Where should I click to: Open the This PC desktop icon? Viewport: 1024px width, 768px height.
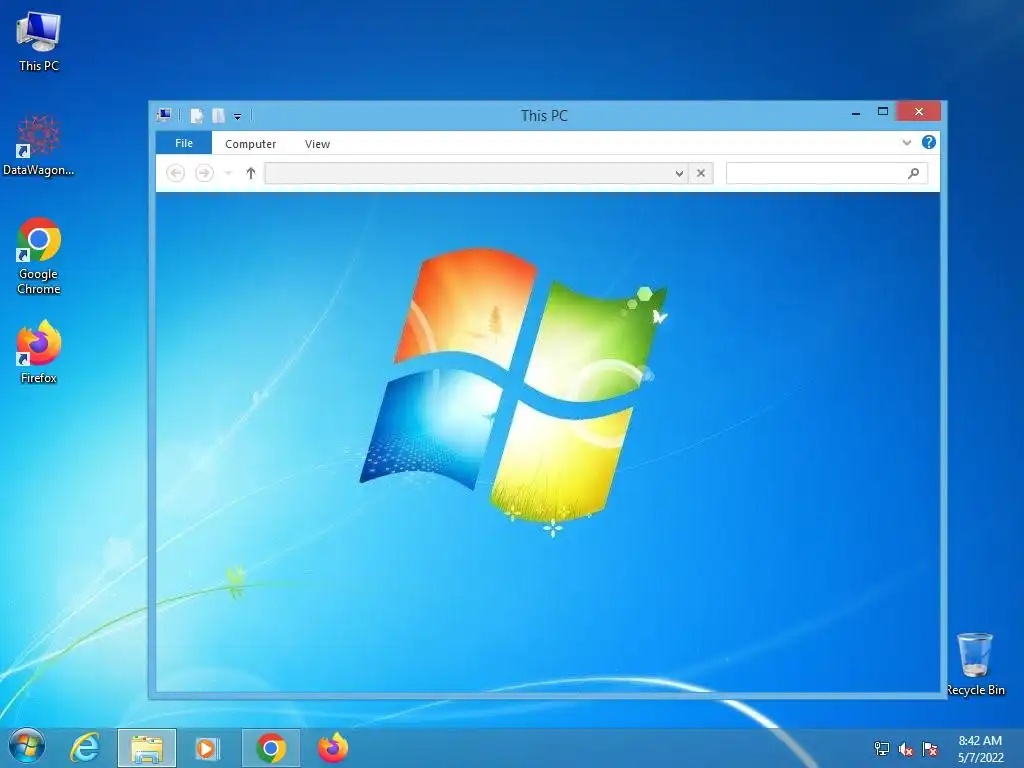coord(39,41)
